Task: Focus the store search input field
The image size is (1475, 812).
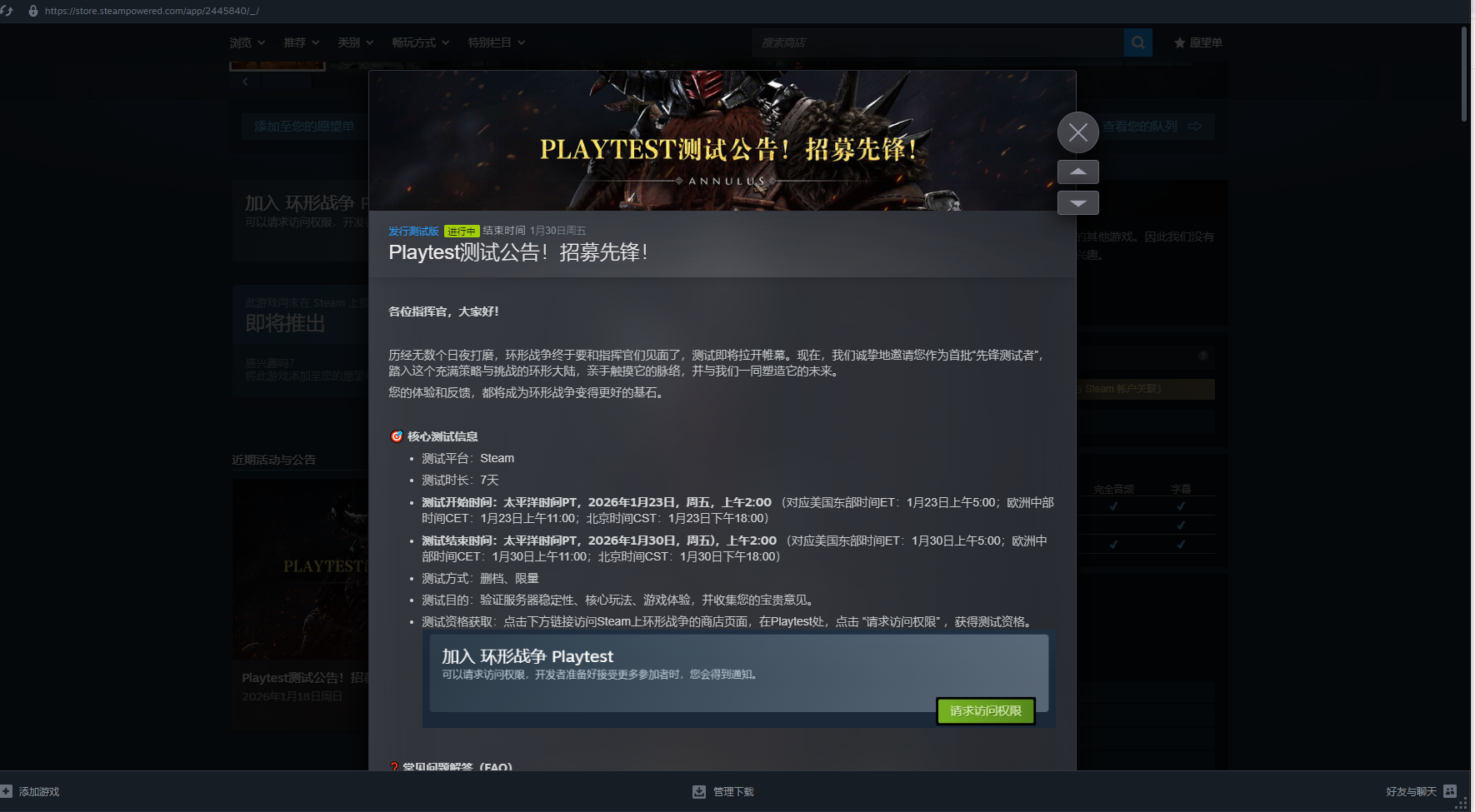Action: (937, 42)
